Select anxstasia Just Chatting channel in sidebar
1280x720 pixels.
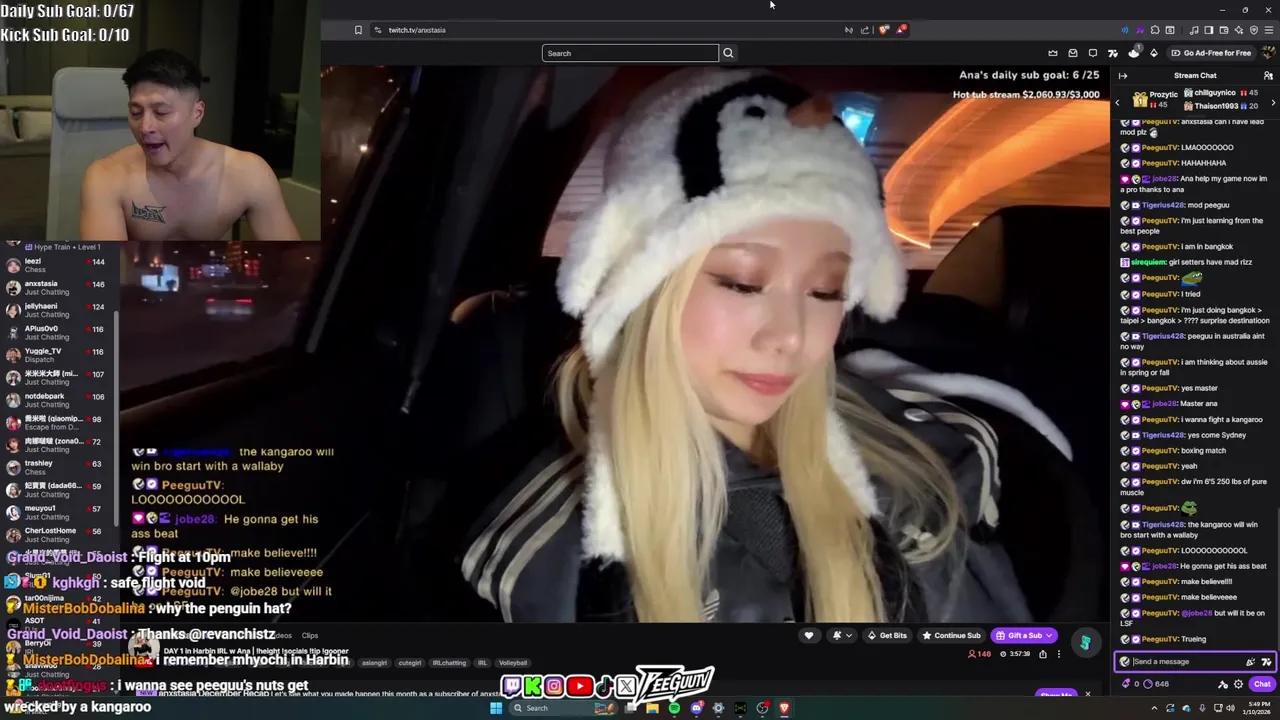click(60, 288)
